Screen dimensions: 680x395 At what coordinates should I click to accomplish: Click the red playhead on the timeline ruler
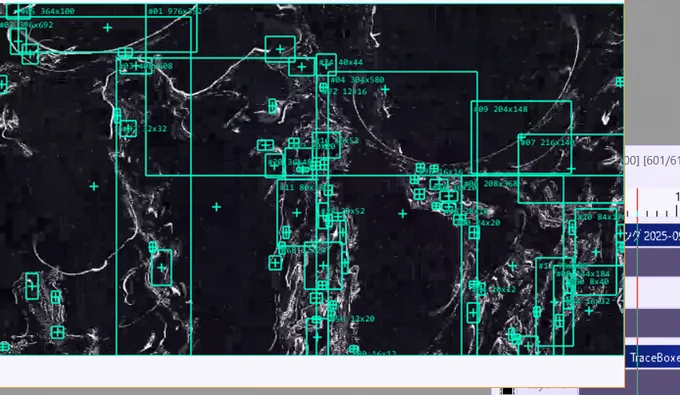coord(637,203)
